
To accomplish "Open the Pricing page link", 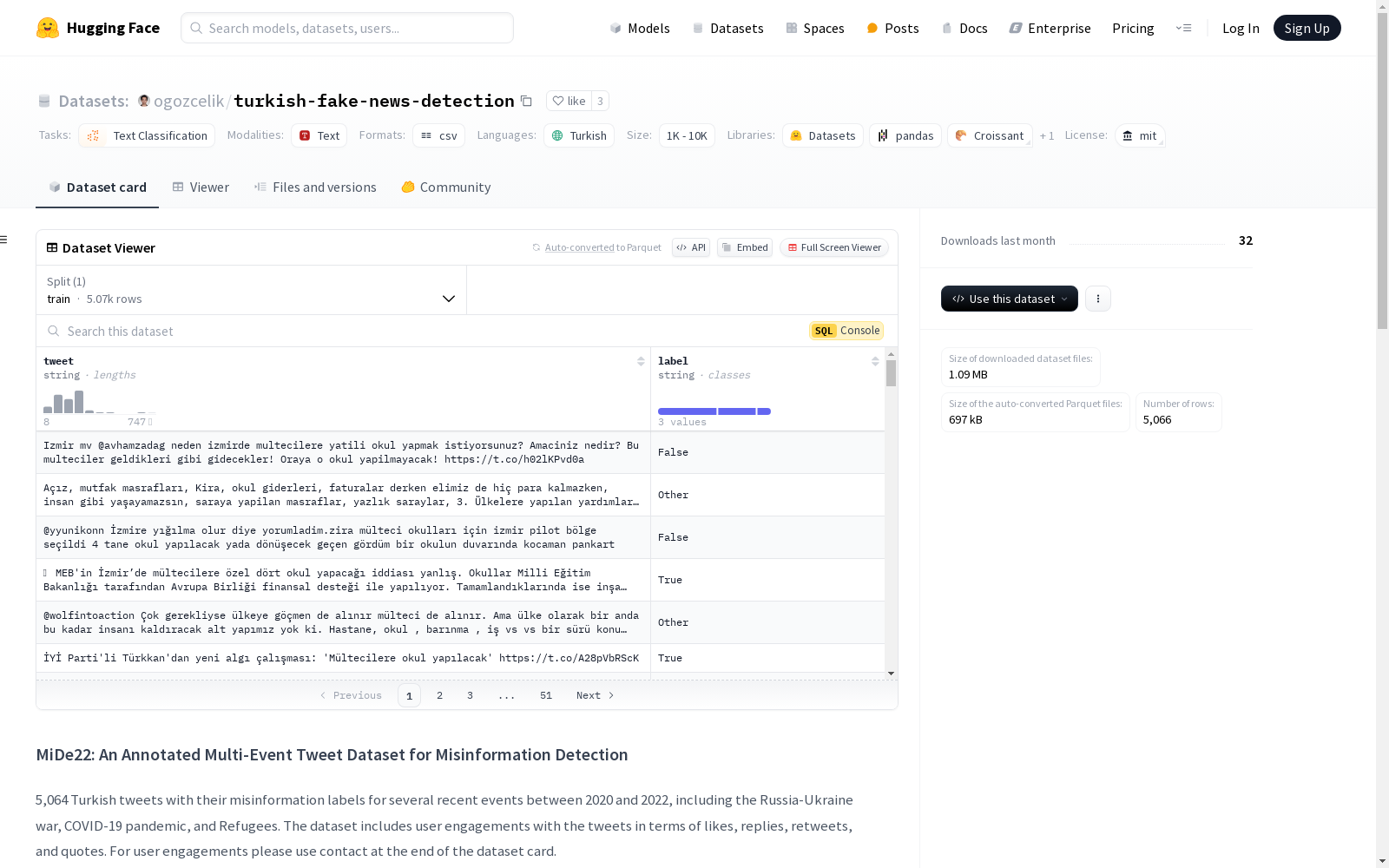I will tap(1133, 28).
